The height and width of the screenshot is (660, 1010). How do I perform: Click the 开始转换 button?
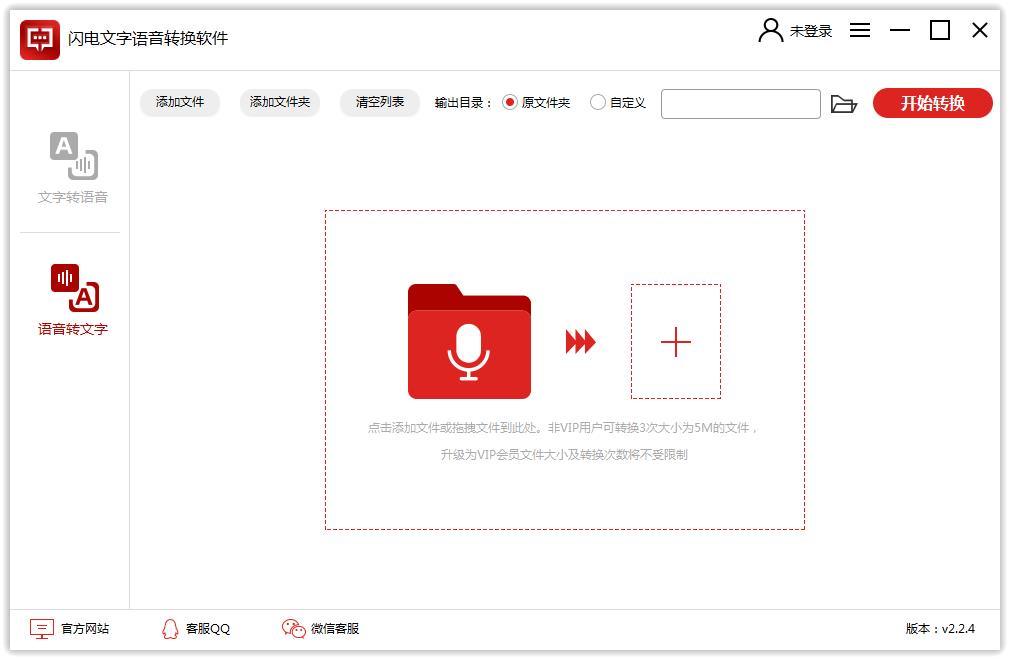tap(932, 103)
